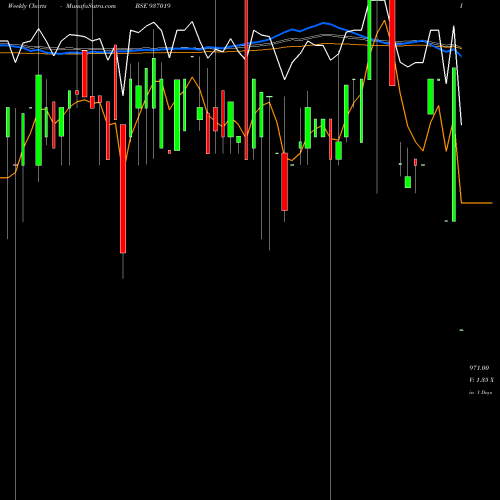
Task: Click the "in 1 Days" label
Action: point(480,393)
